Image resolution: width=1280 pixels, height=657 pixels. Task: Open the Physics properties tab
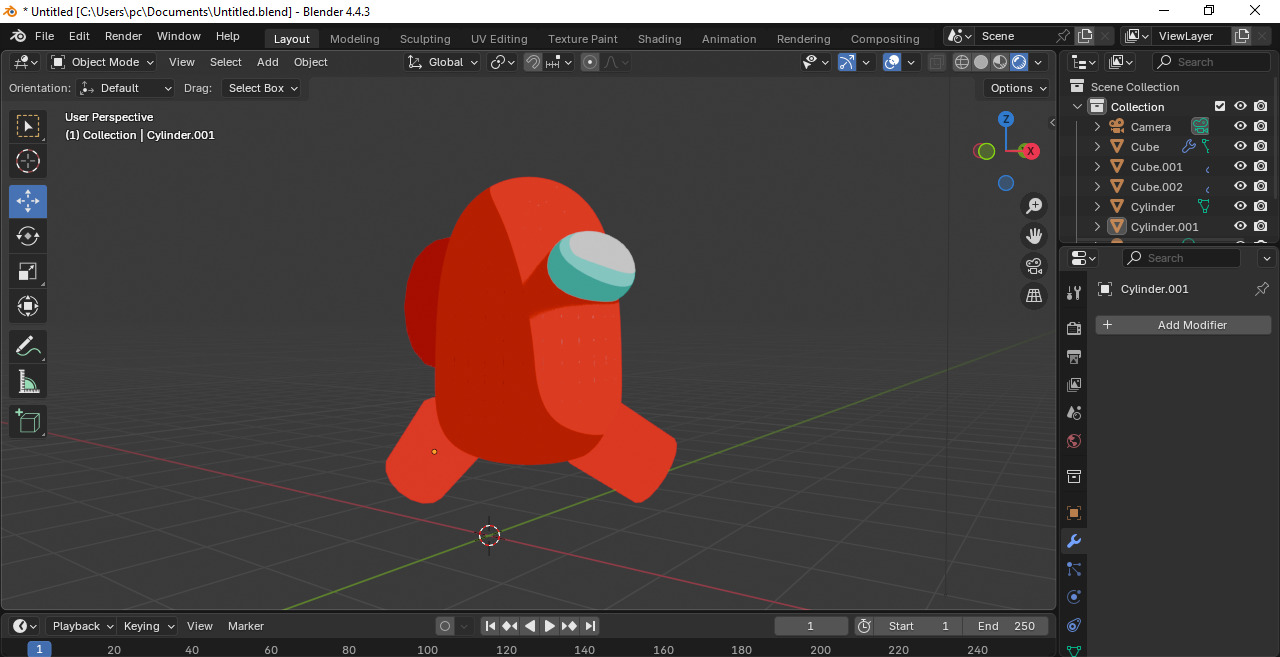[1074, 597]
